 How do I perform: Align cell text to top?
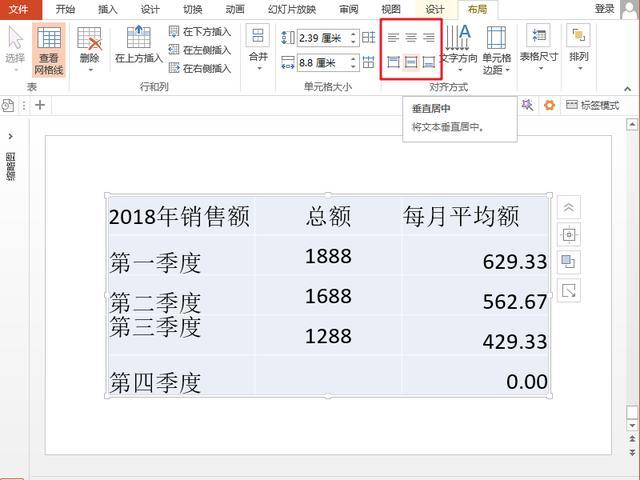click(x=393, y=62)
